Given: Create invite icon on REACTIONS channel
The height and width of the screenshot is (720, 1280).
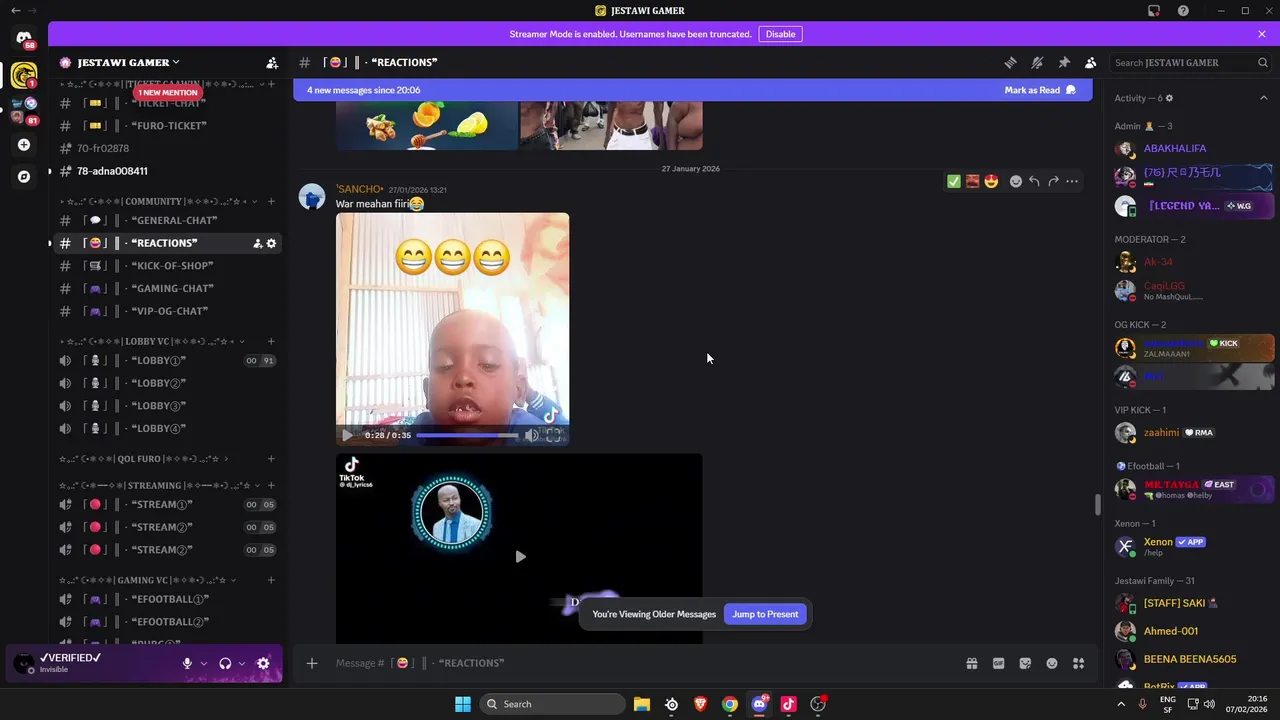Looking at the screenshot, I should (x=257, y=243).
